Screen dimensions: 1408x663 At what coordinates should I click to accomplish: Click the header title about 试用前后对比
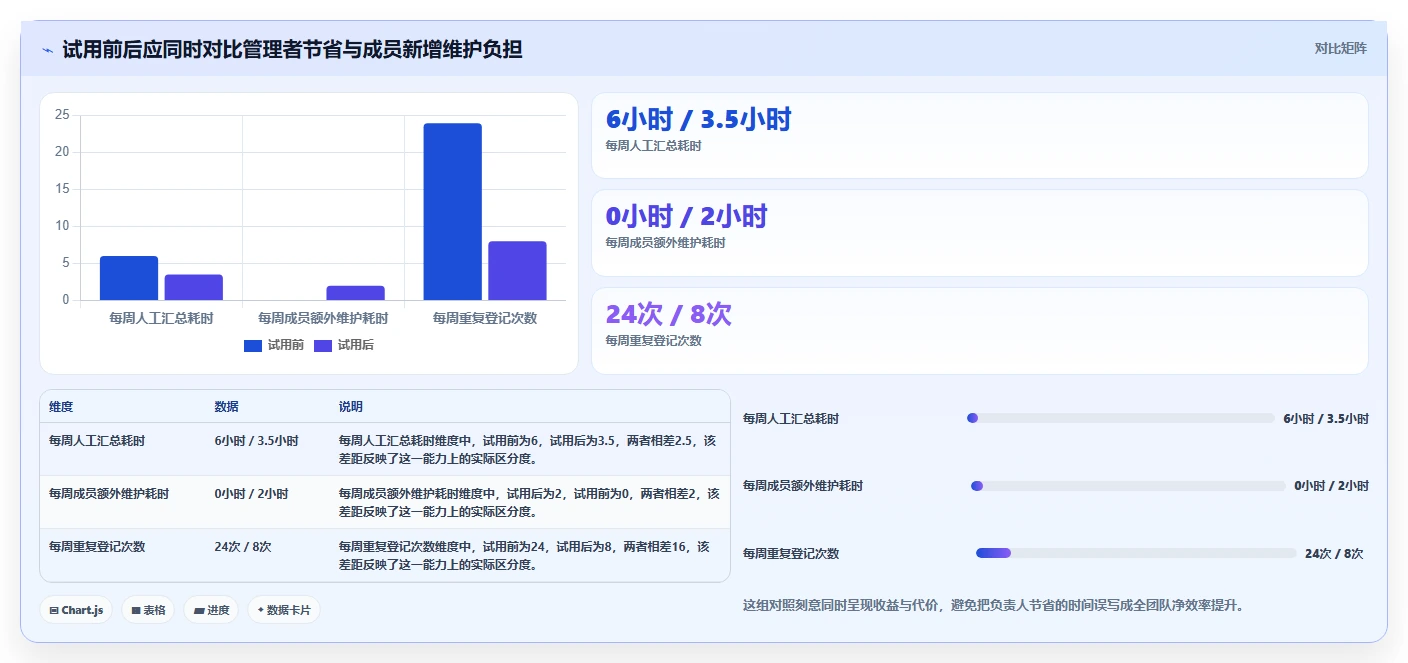292,49
